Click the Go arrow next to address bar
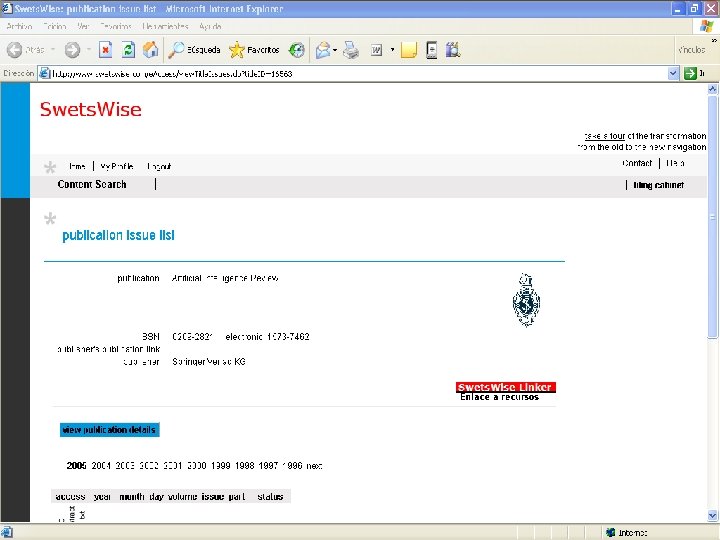The width and height of the screenshot is (720, 540). tap(690, 73)
